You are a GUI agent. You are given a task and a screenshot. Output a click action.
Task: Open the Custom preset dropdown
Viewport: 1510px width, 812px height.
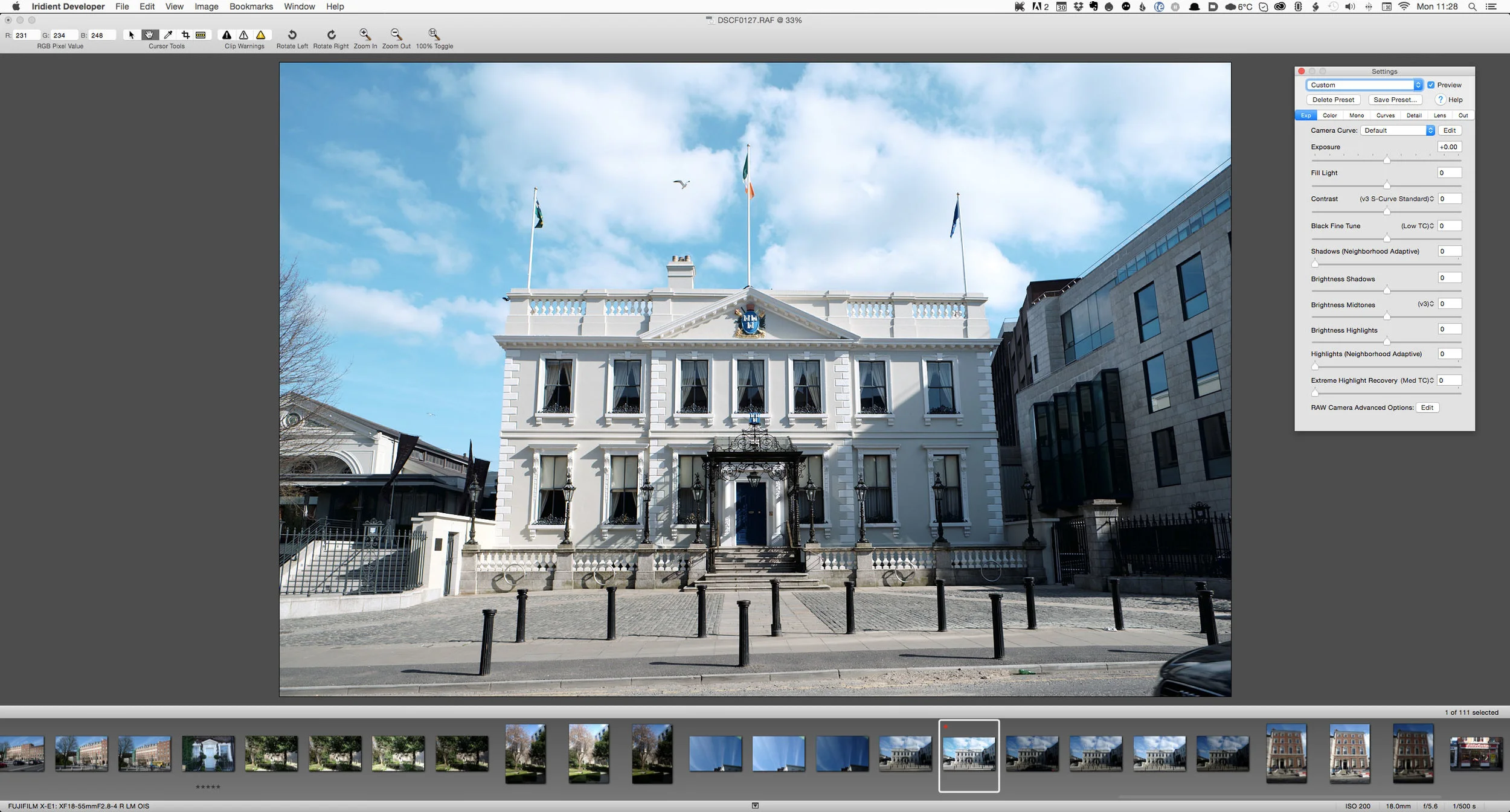pyautogui.click(x=1365, y=85)
